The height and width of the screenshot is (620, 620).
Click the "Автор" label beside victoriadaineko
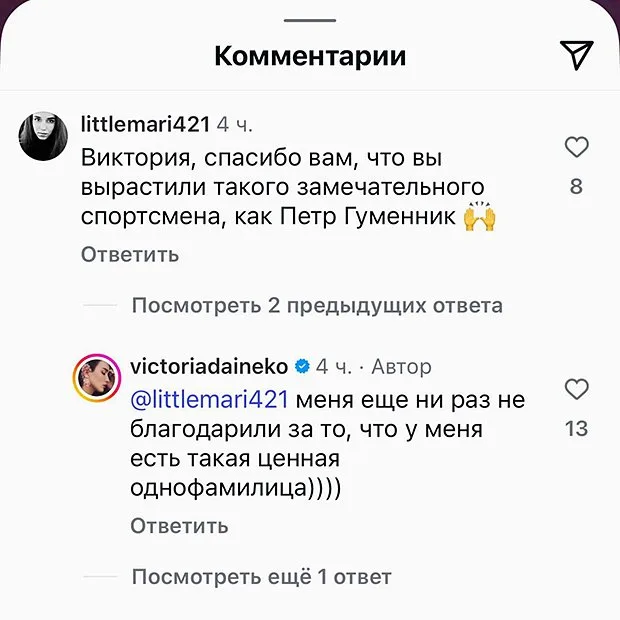coord(401,367)
